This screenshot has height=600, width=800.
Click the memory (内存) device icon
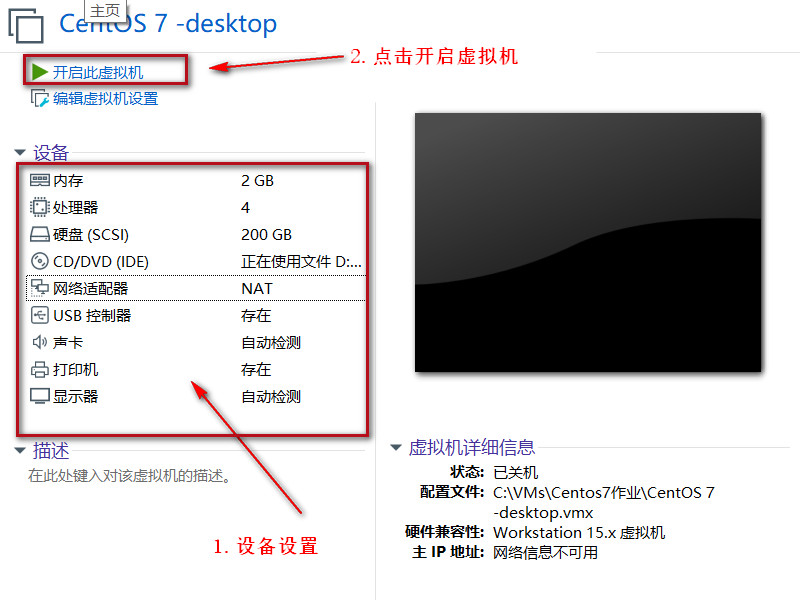click(x=40, y=180)
